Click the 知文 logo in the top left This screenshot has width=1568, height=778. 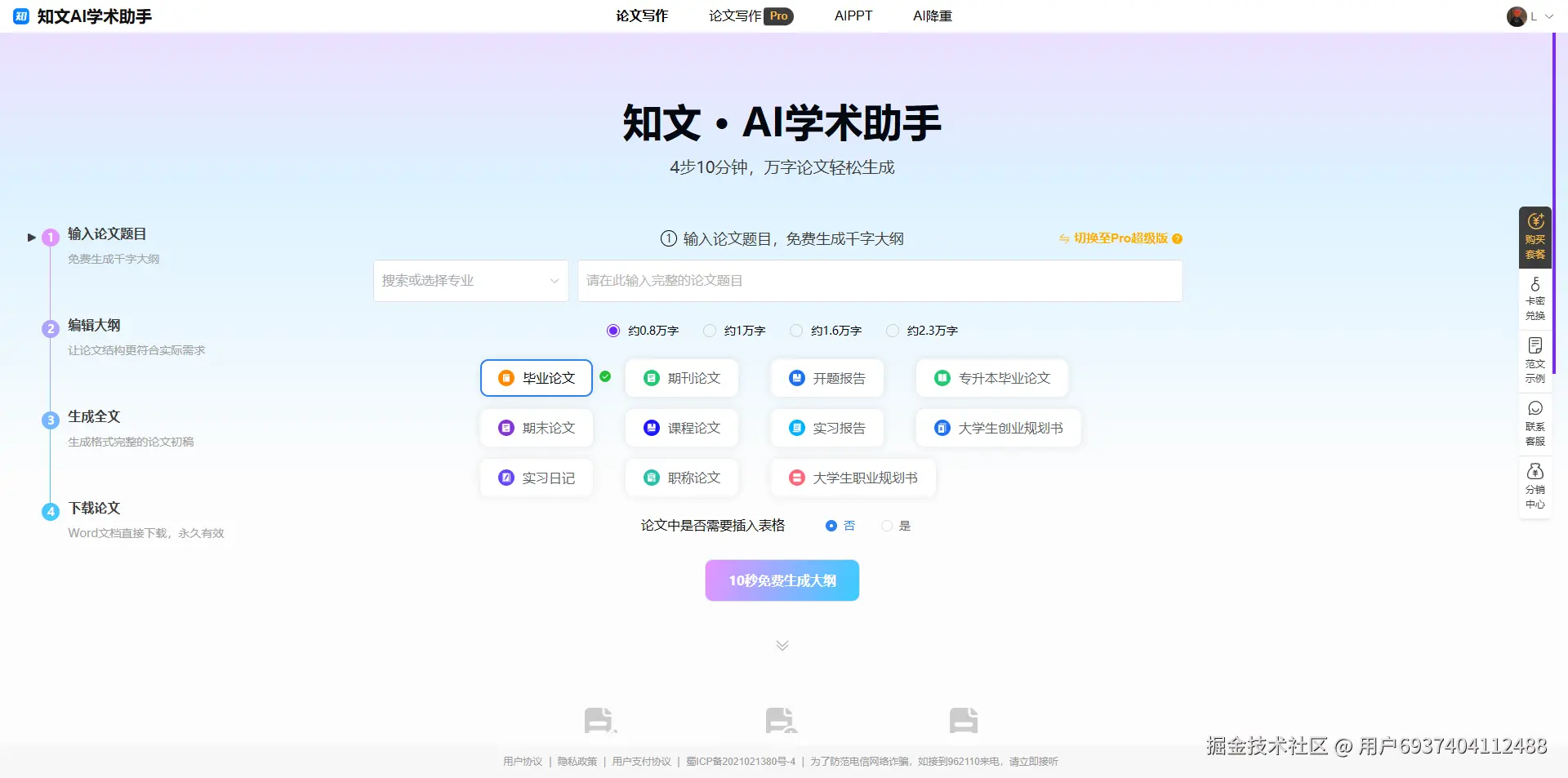click(x=20, y=16)
